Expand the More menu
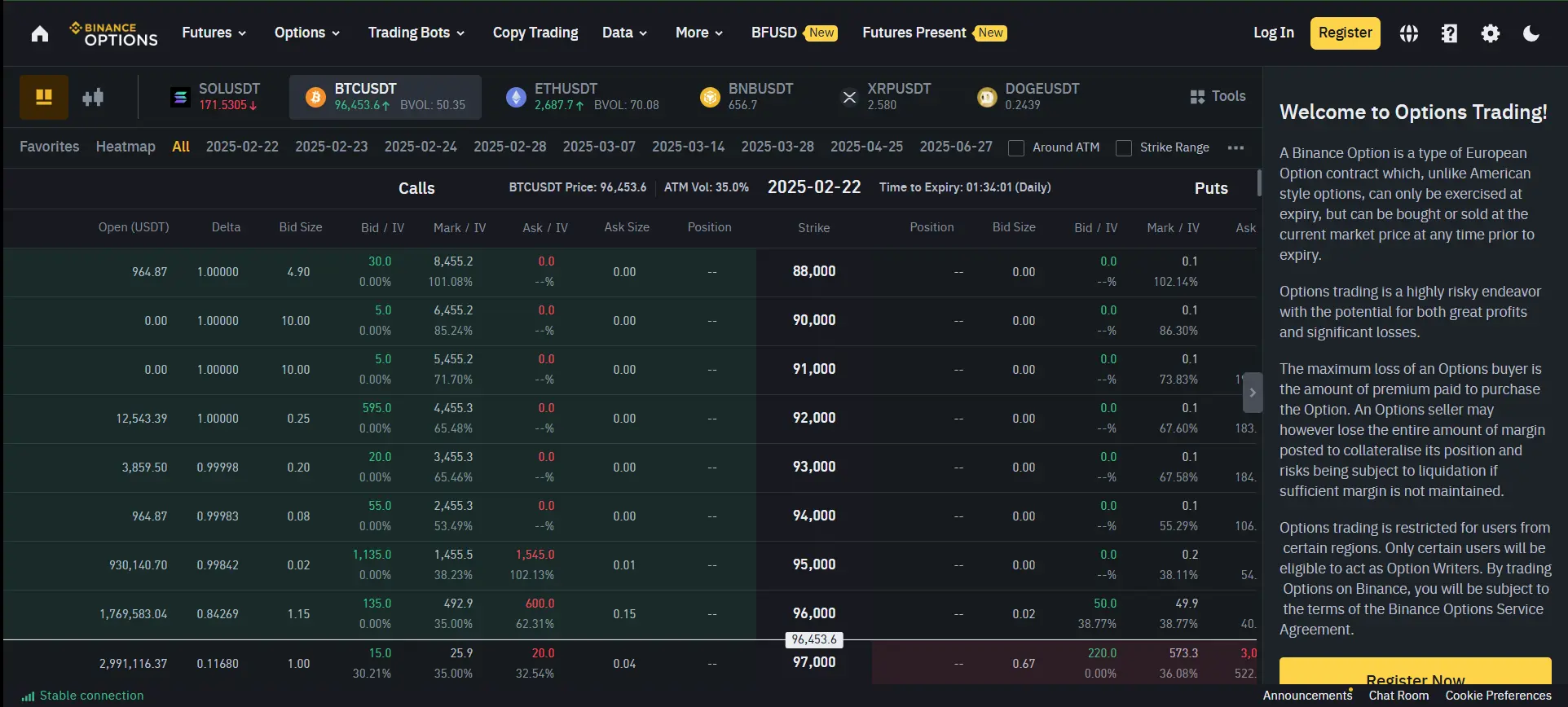This screenshot has width=1568, height=707. pyautogui.click(x=698, y=33)
